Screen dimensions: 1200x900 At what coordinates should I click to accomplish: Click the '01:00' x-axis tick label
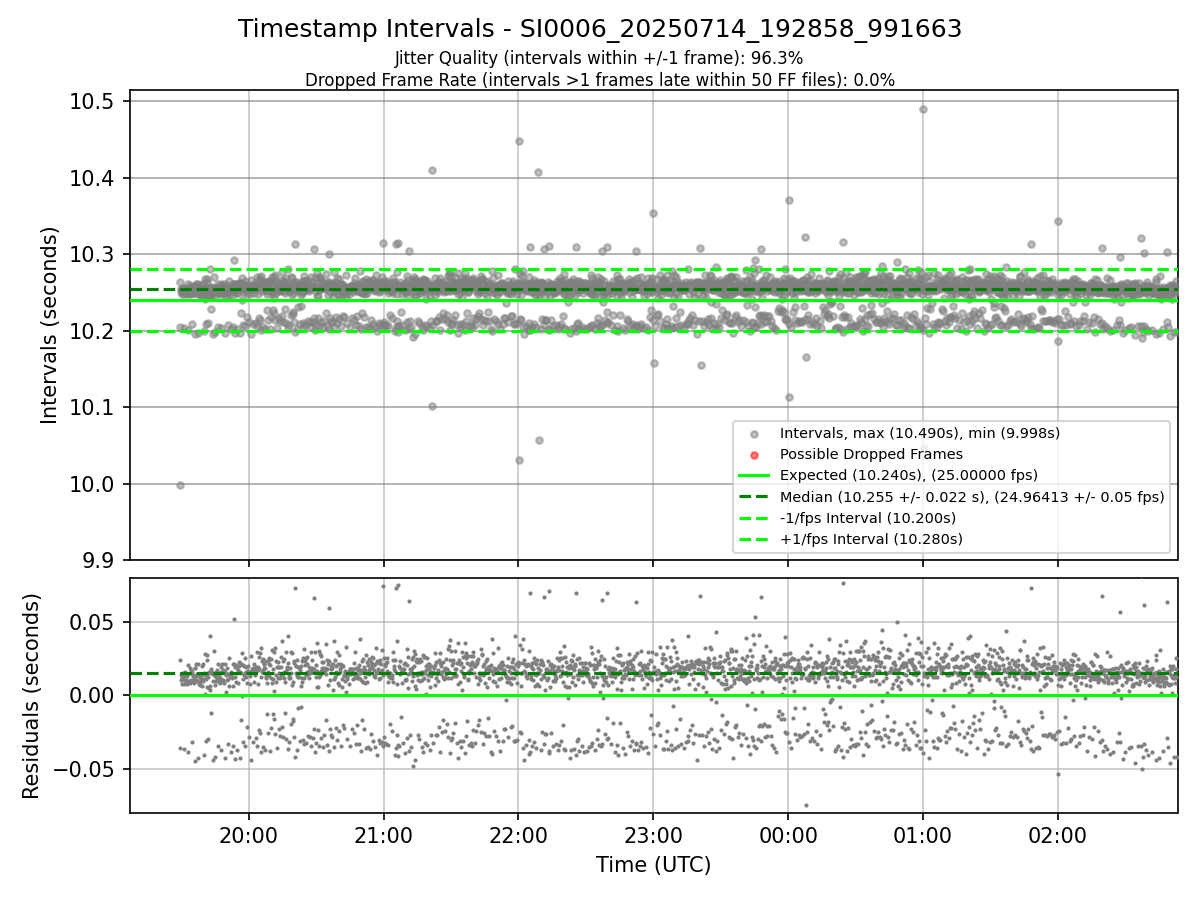click(x=923, y=835)
